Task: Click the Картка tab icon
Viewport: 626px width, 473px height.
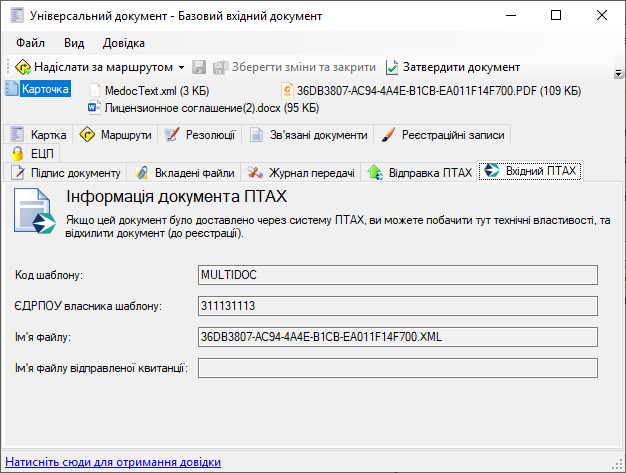Action: pos(17,135)
